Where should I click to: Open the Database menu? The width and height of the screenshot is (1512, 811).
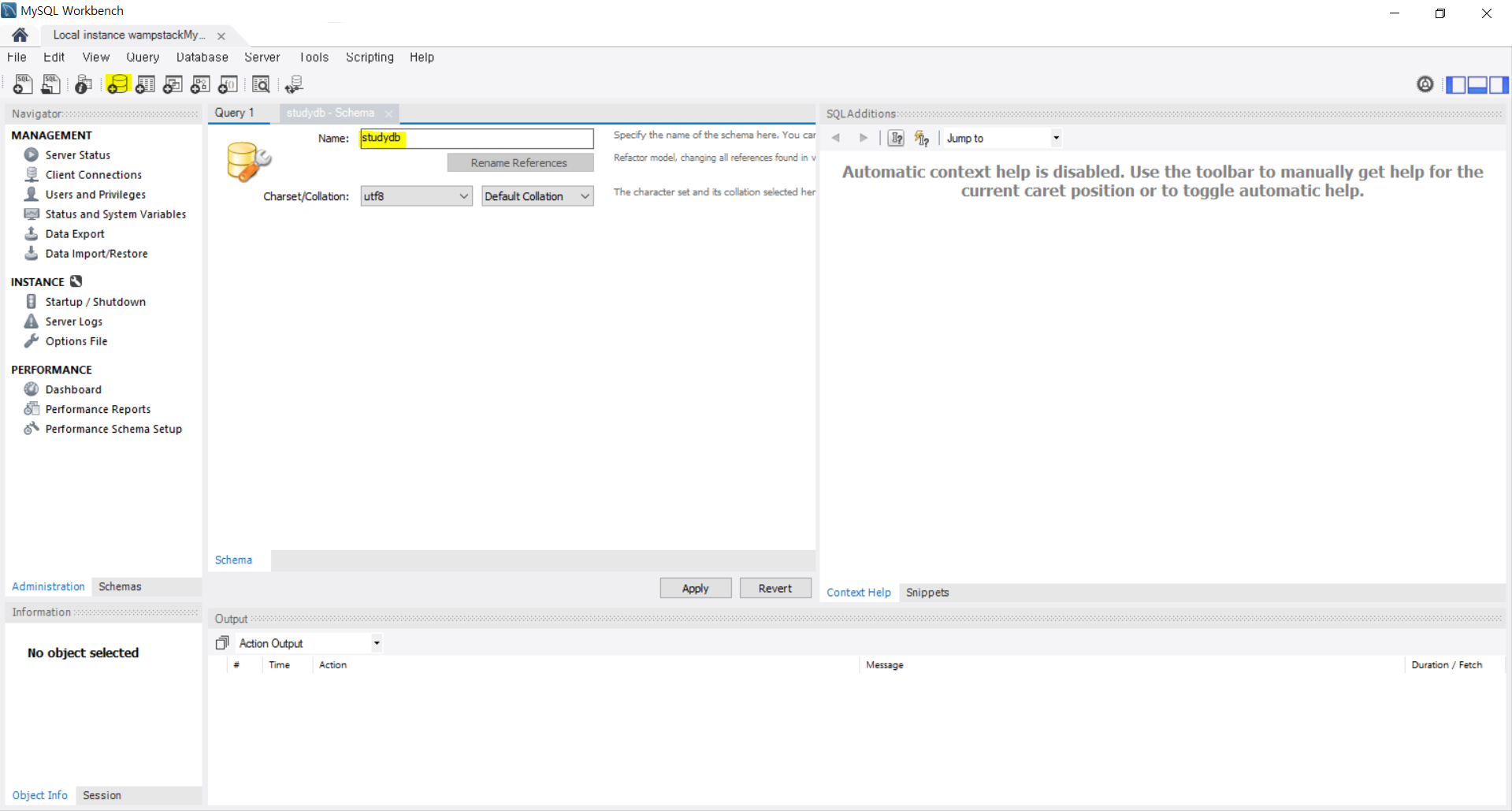pyautogui.click(x=202, y=58)
